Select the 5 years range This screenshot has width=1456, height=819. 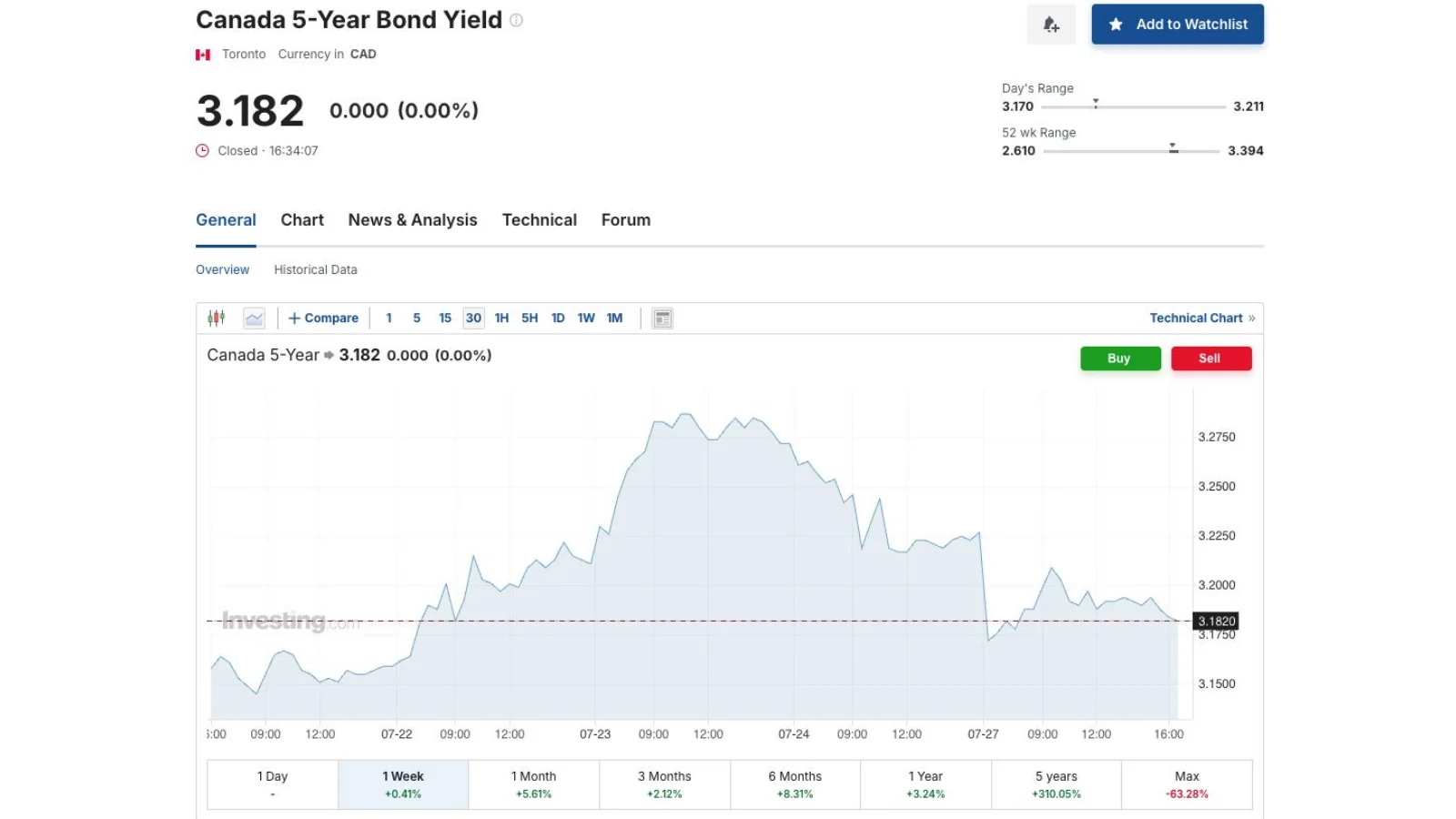click(x=1057, y=784)
